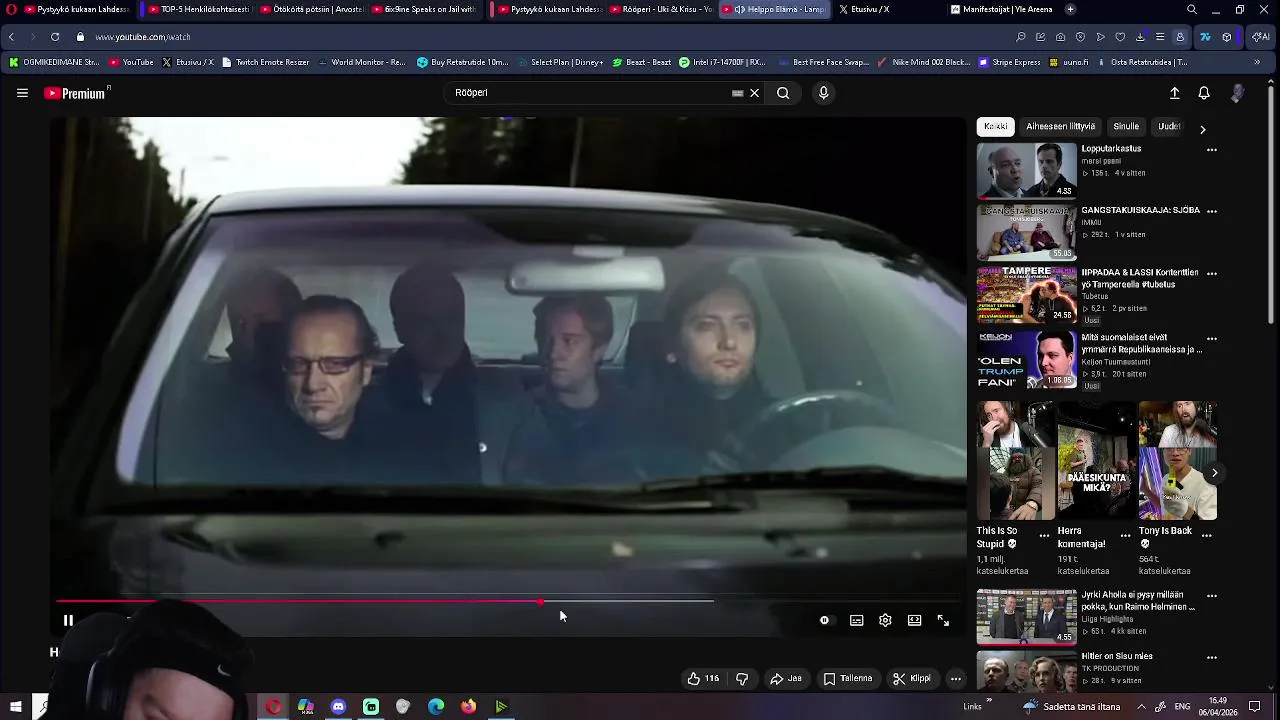Reload the page

(55, 37)
